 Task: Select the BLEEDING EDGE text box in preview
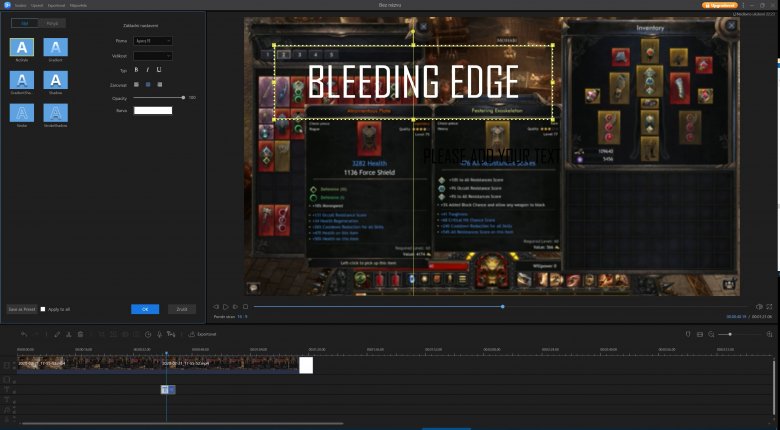point(413,82)
